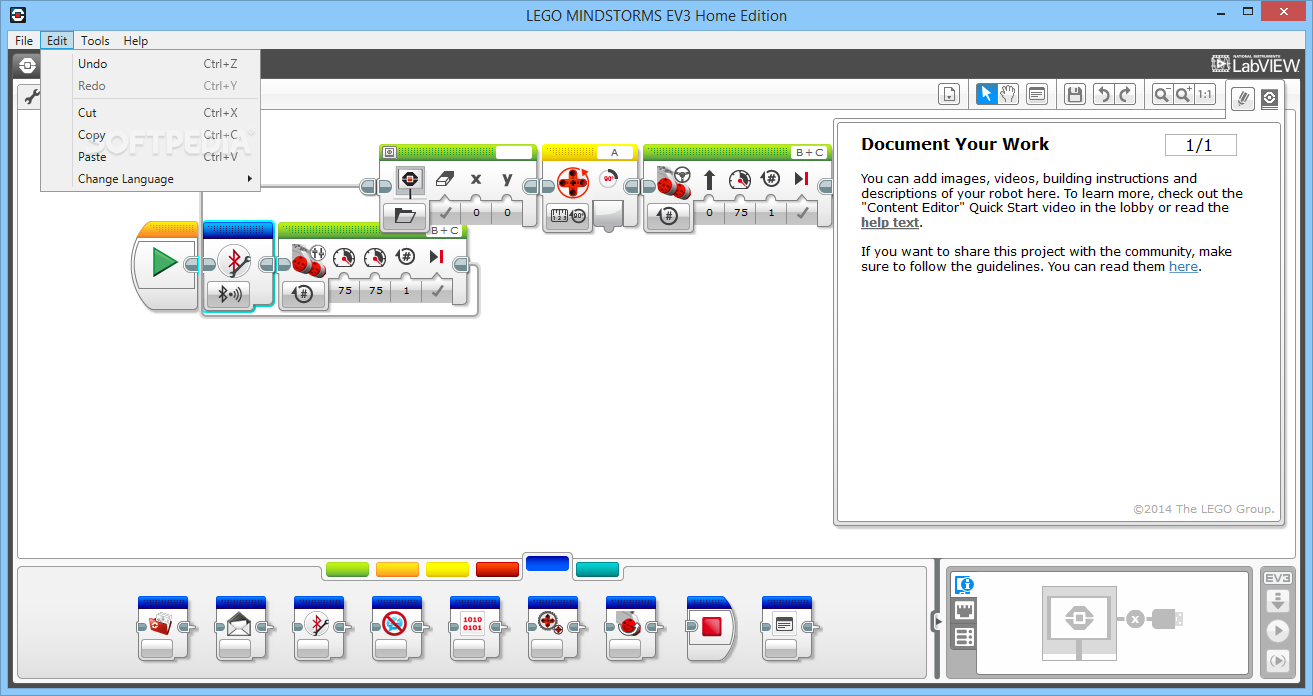Switch to the yellow Sensor palette tab
Viewport: 1313px width, 696px height.
pyautogui.click(x=447, y=570)
